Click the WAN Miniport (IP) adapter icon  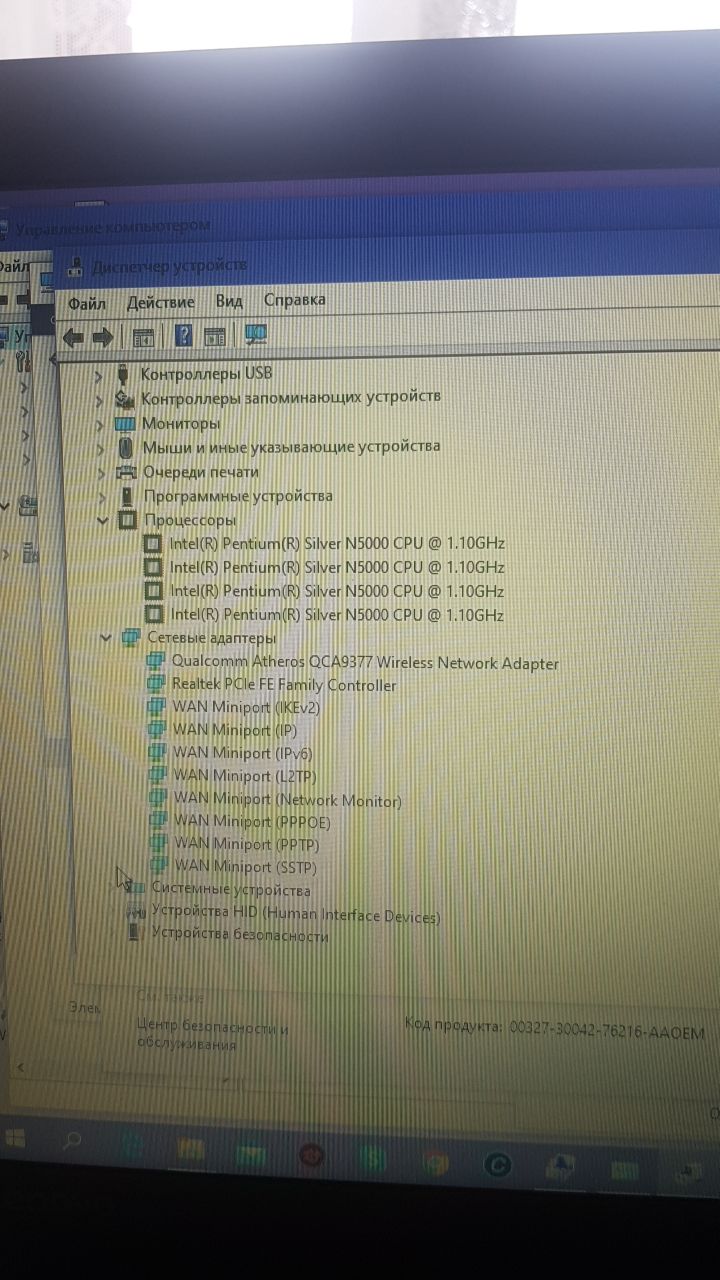pos(157,730)
